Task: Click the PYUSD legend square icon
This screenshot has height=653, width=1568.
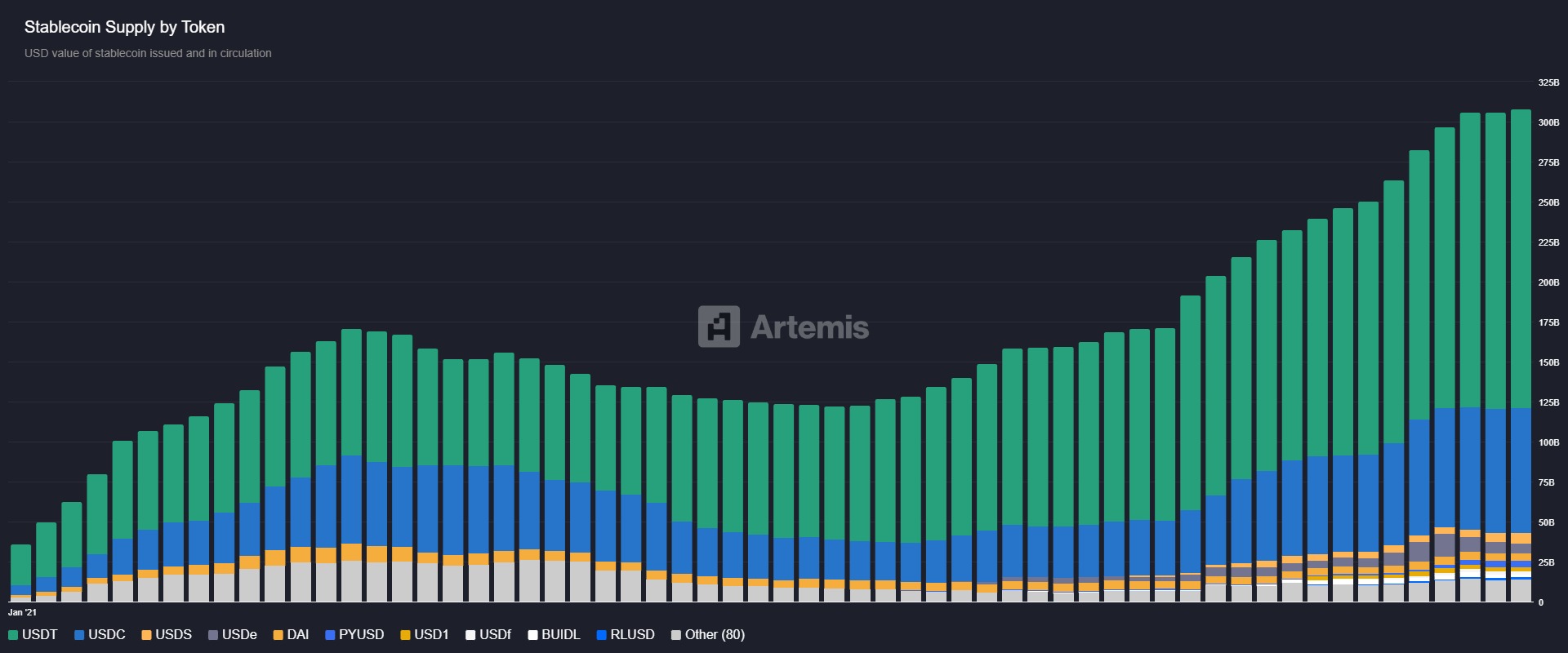Action: tap(330, 635)
